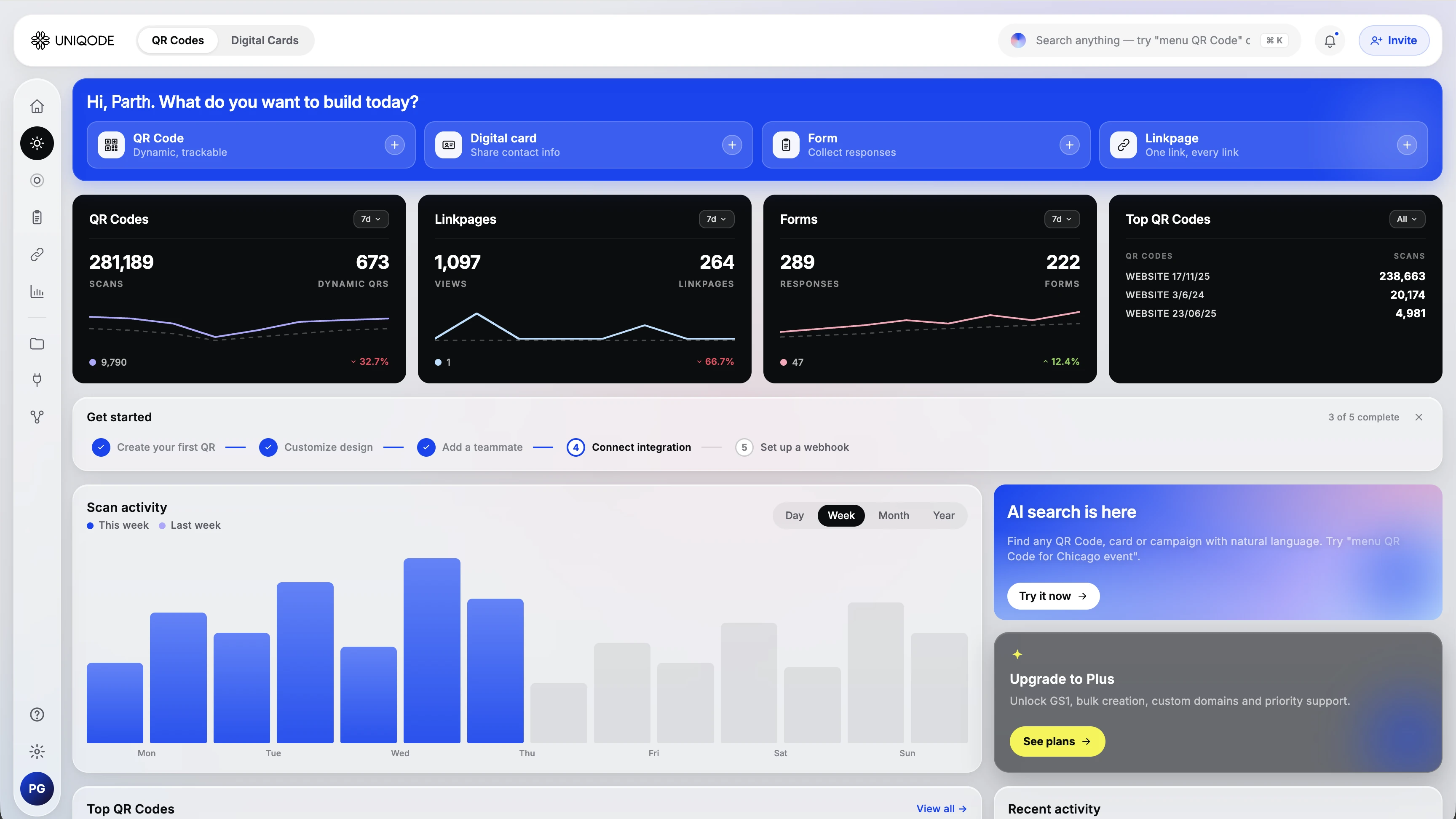Screen dimensions: 1456x819
Task: Open WEBSITE 3/6/24 QR code row
Action: click(x=1275, y=295)
